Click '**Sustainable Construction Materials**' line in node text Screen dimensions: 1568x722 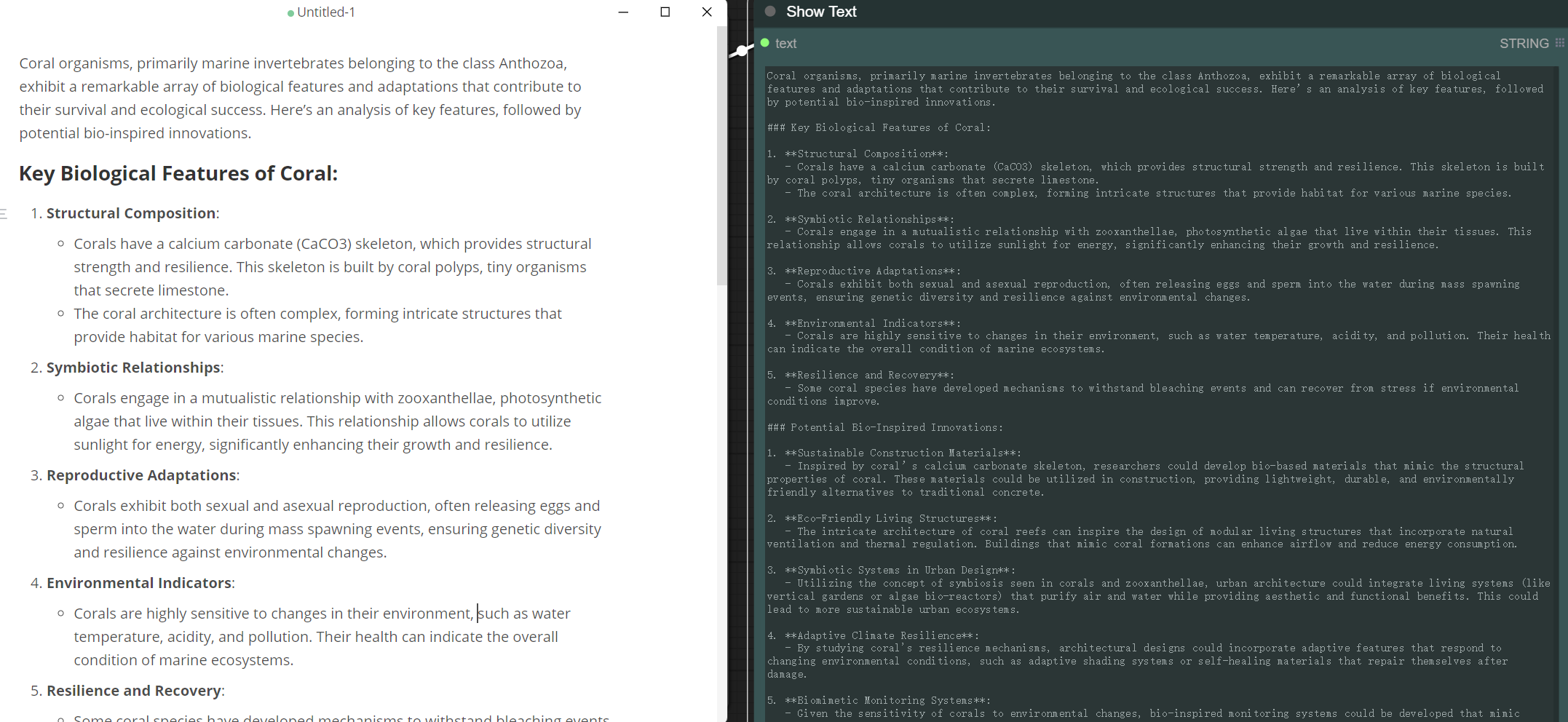click(x=903, y=453)
